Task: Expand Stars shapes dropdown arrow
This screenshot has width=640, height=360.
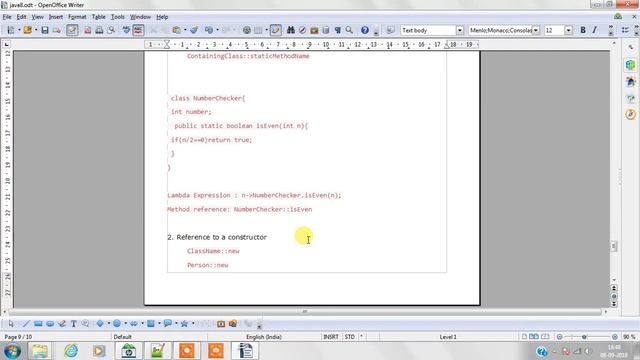Action: [x=193, y=324]
